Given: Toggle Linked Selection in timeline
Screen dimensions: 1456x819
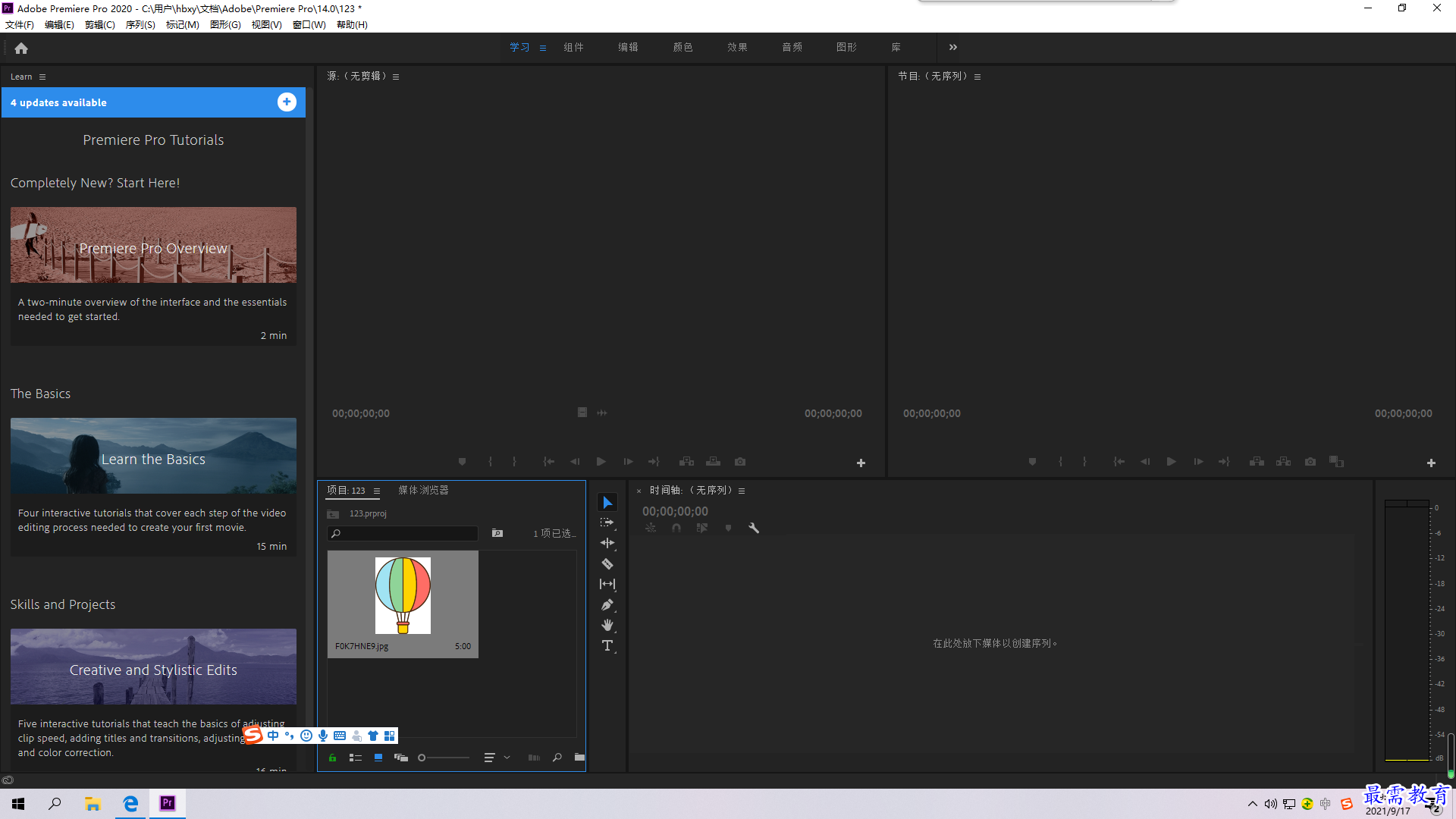Looking at the screenshot, I should (702, 529).
